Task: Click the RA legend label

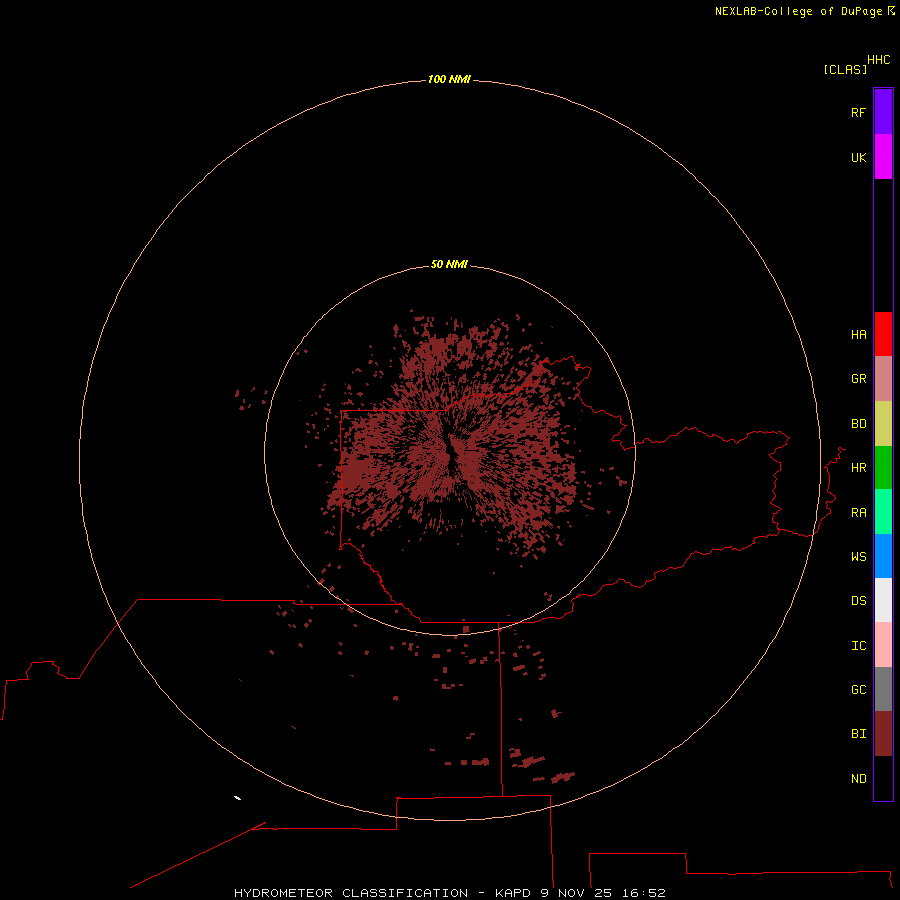Action: coord(858,513)
